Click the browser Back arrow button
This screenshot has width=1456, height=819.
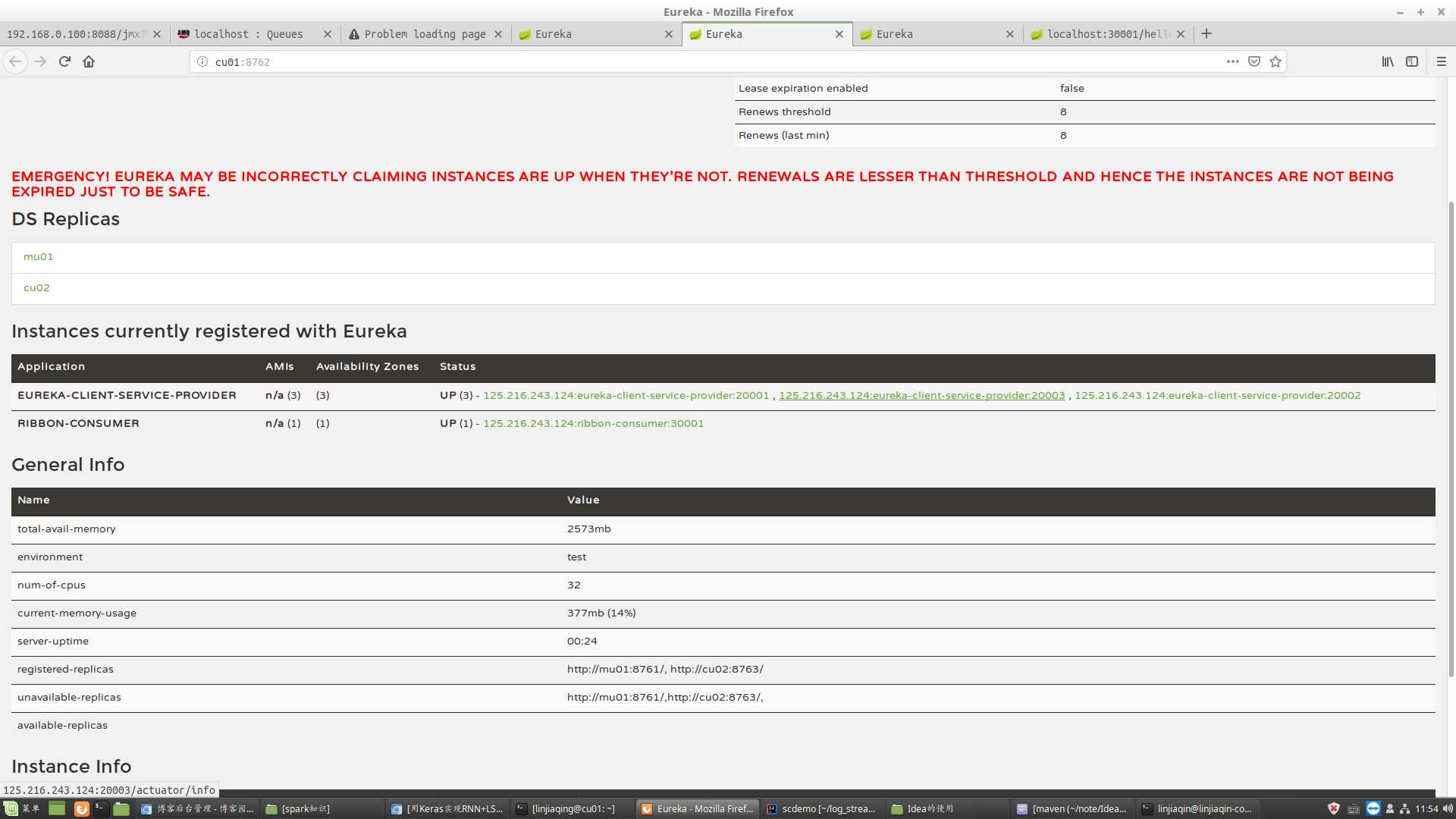click(x=15, y=61)
